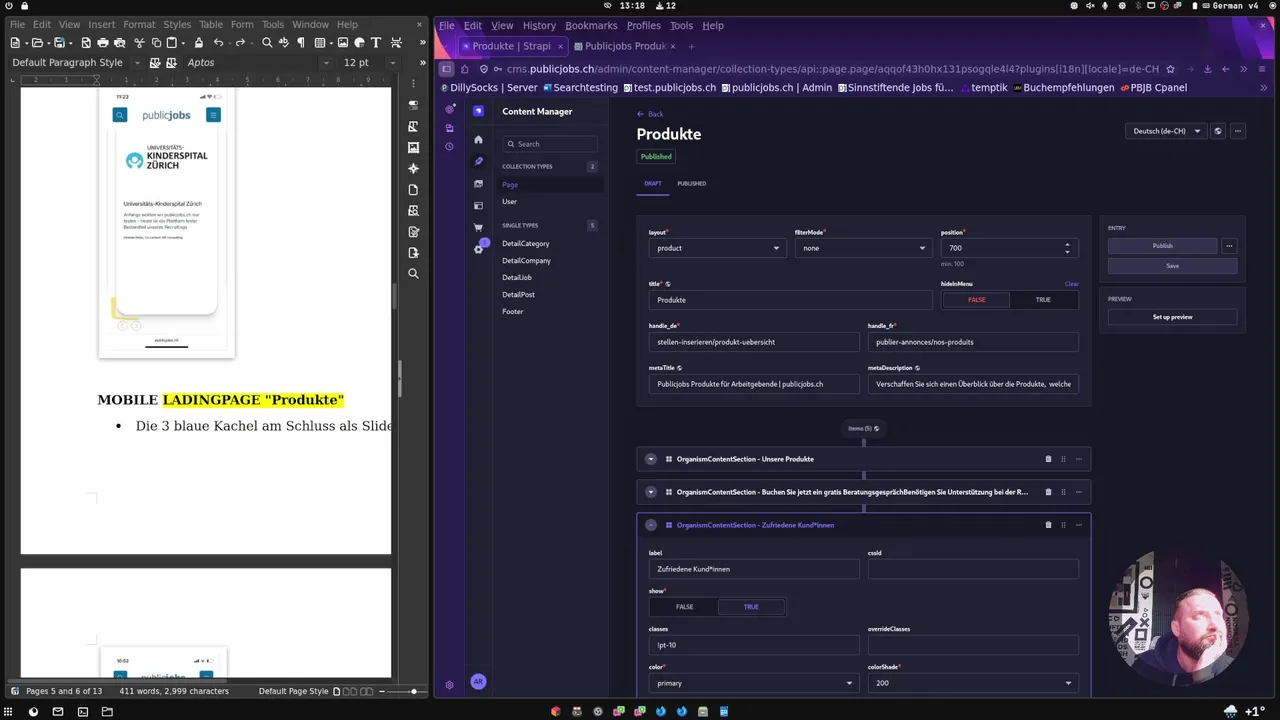
Task: Click Clear link next to hideInMenu
Action: pyautogui.click(x=1071, y=284)
